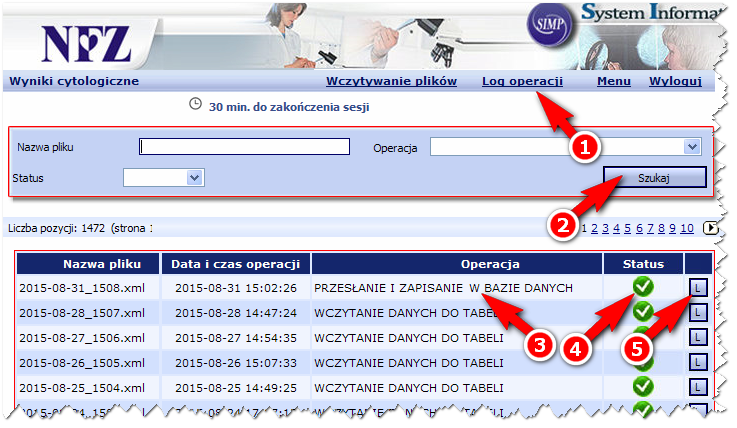
Task: Open Wczytywanie plików menu item
Action: (391, 81)
